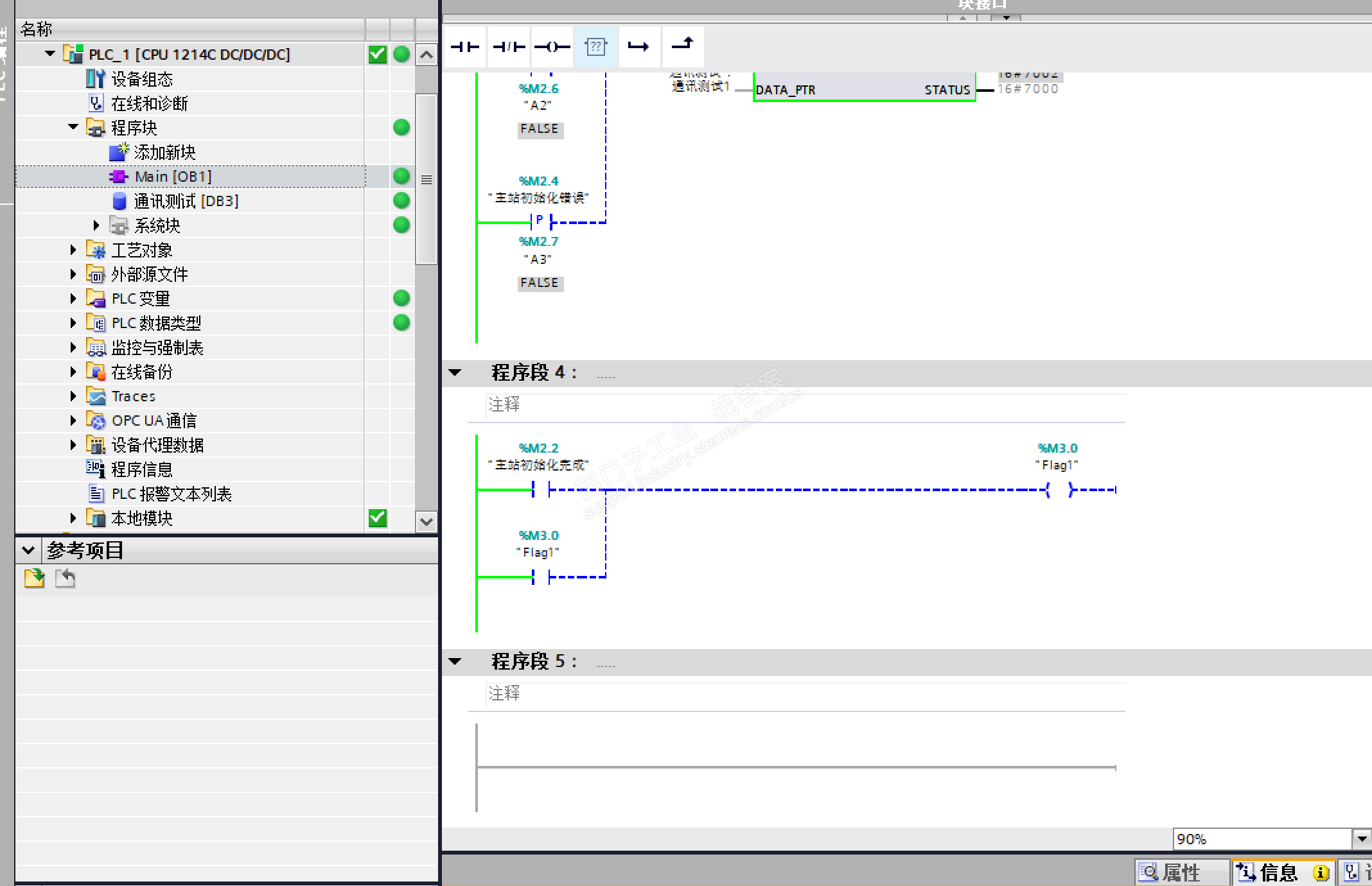The height and width of the screenshot is (886, 1372).
Task: Click the PLC_1 green checkmark status
Action: tap(378, 55)
